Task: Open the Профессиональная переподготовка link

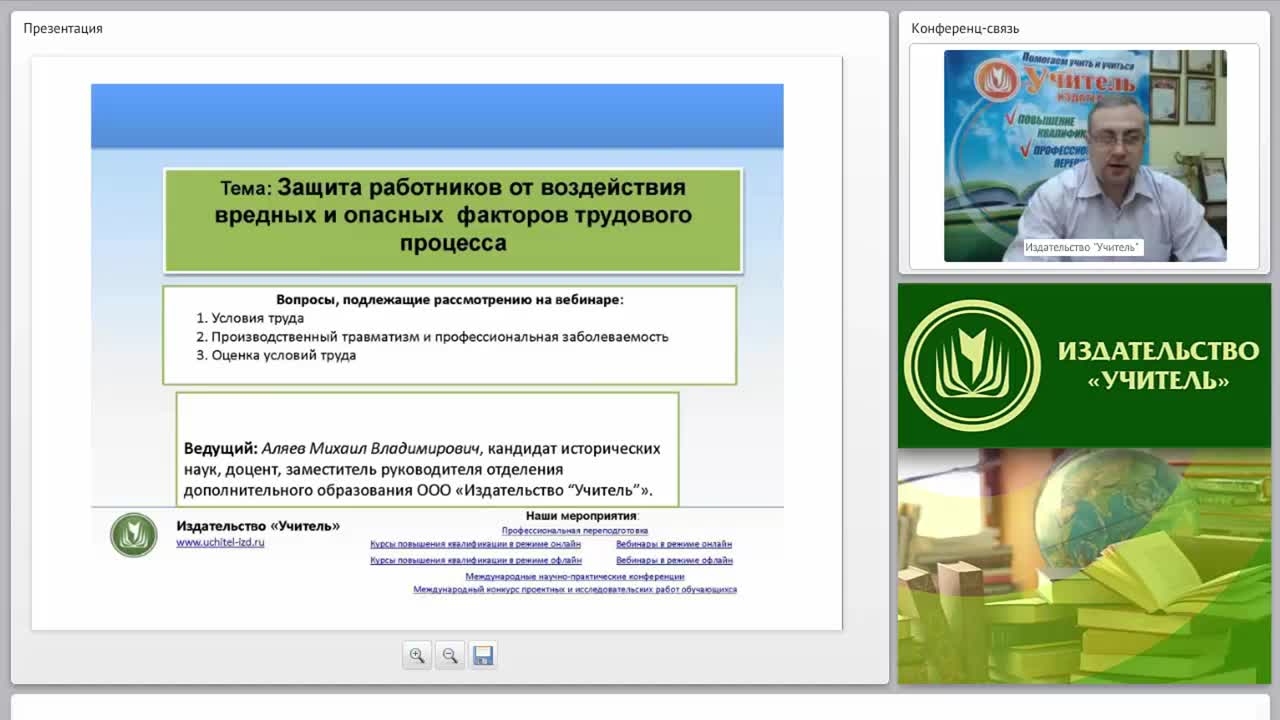Action: (x=575, y=531)
